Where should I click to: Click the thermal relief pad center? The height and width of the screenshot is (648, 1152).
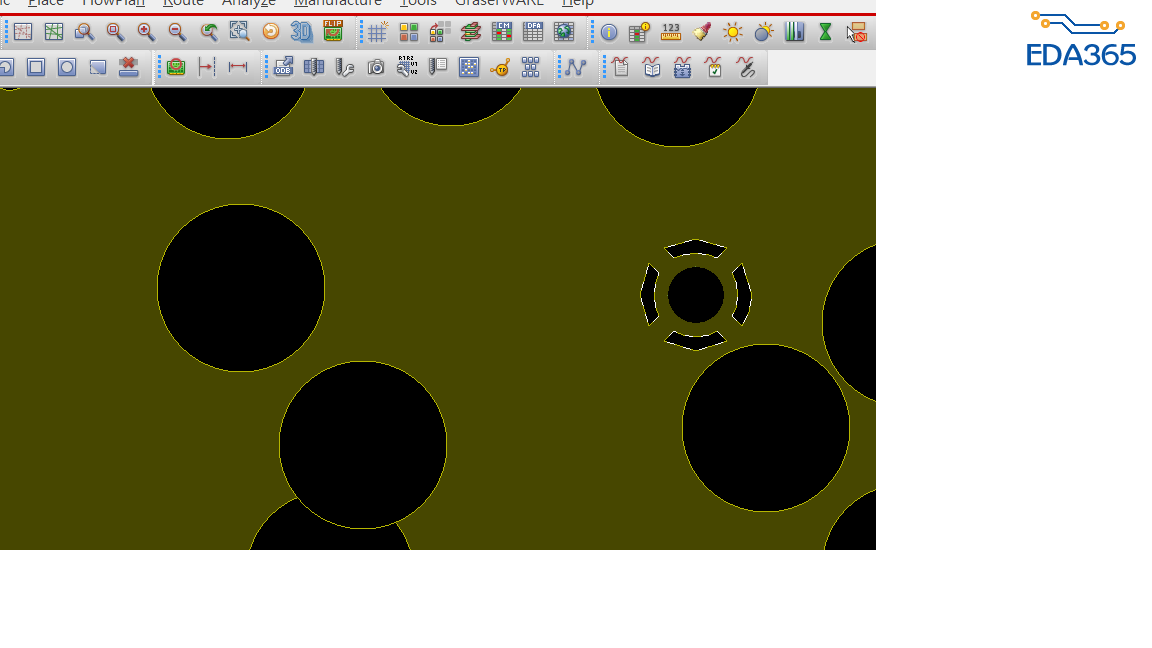tap(696, 295)
